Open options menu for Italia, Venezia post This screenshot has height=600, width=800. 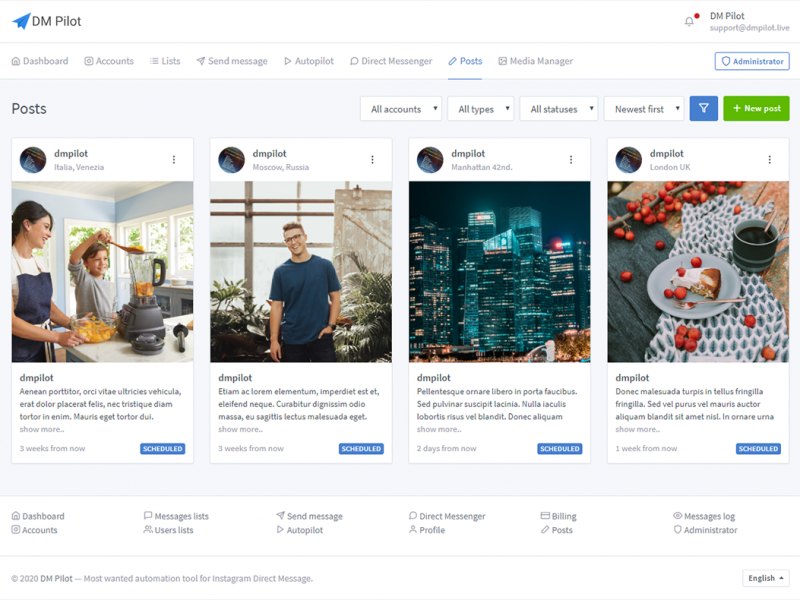174,160
